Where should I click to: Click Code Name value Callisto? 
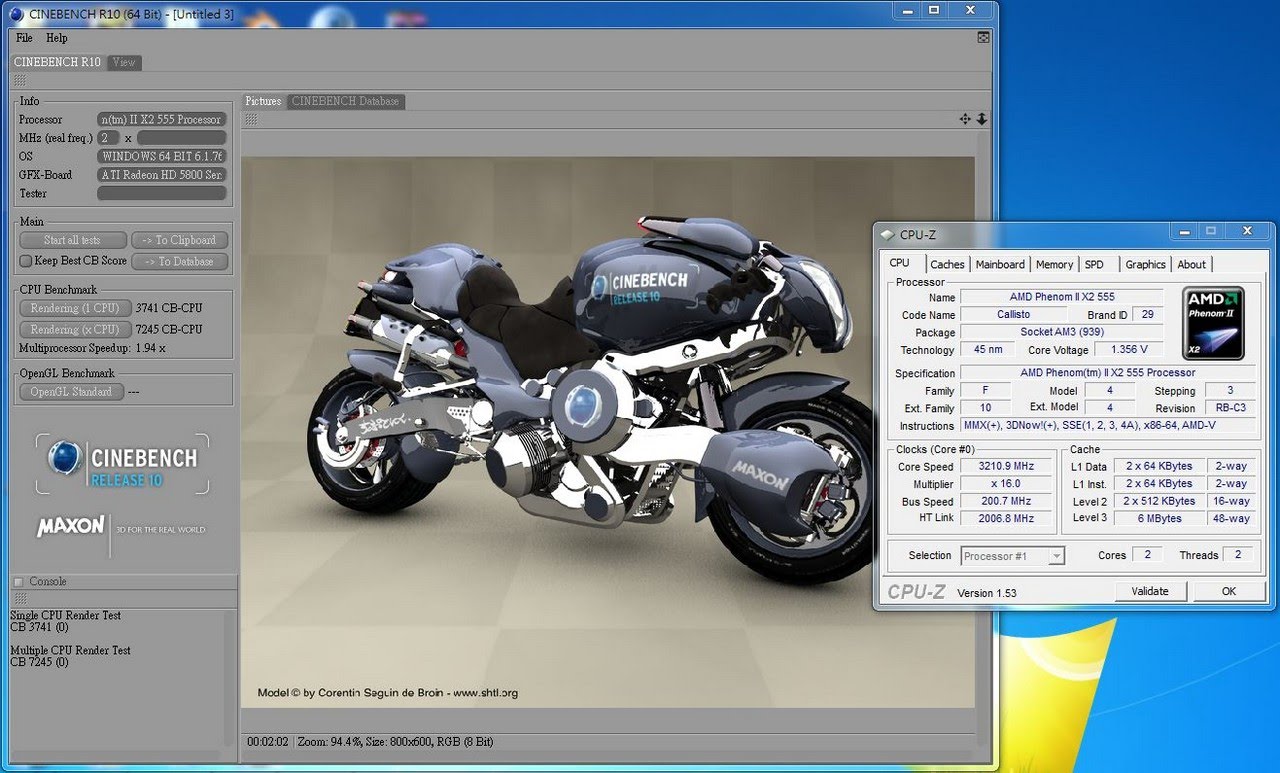pyautogui.click(x=1013, y=315)
